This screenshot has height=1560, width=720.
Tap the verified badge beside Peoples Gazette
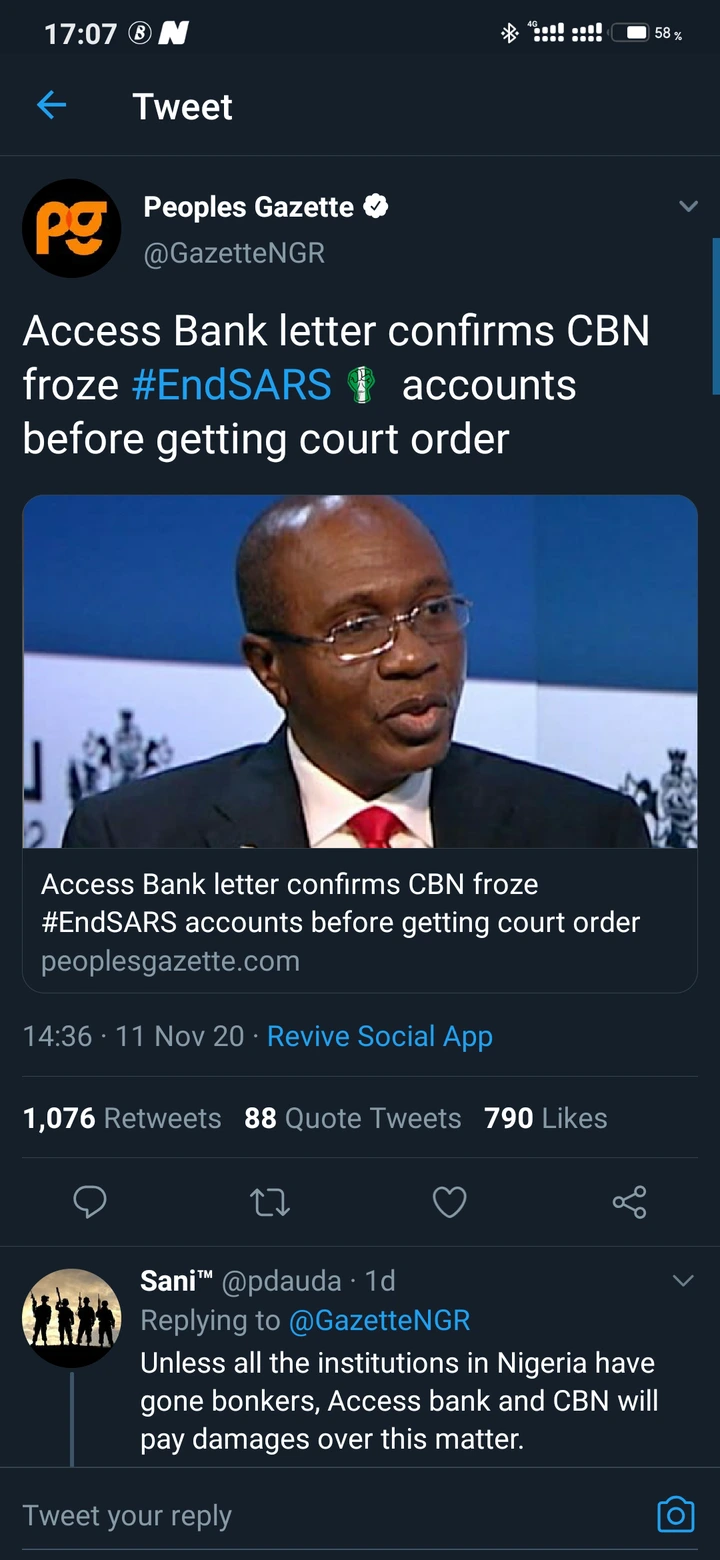pyautogui.click(x=376, y=207)
